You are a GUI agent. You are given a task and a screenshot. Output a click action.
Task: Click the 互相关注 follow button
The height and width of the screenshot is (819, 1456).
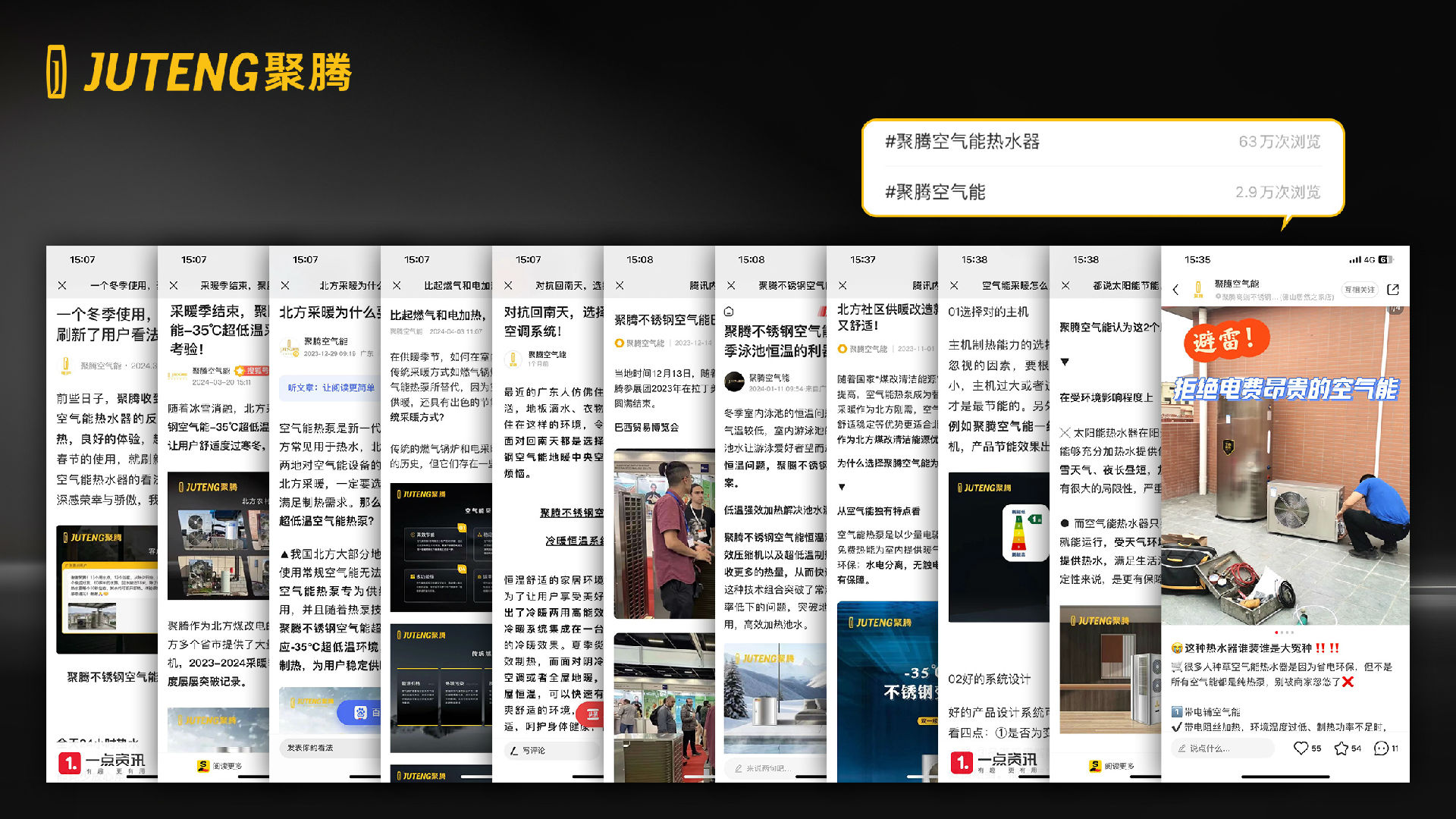(x=1359, y=290)
